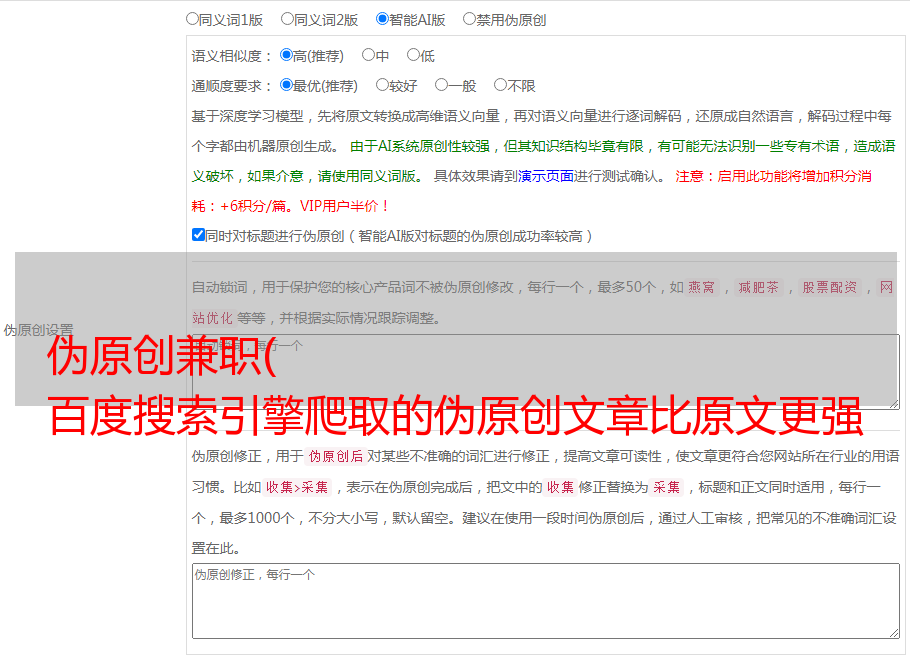Click the 伪原创设置 label
Screen dimensions: 911x658
click(38, 330)
